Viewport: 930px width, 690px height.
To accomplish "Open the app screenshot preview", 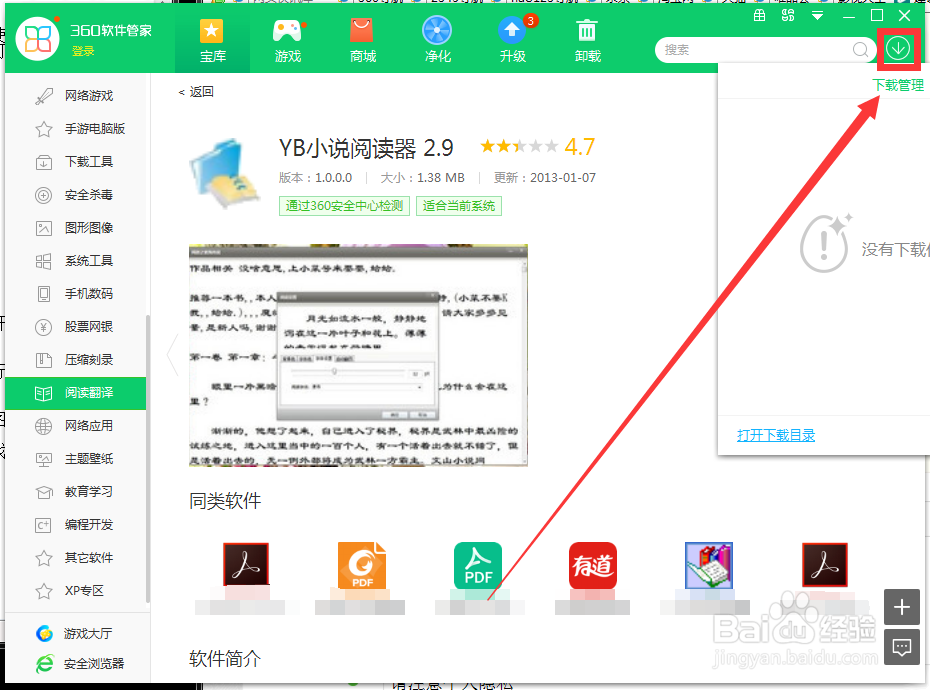I will 358,355.
